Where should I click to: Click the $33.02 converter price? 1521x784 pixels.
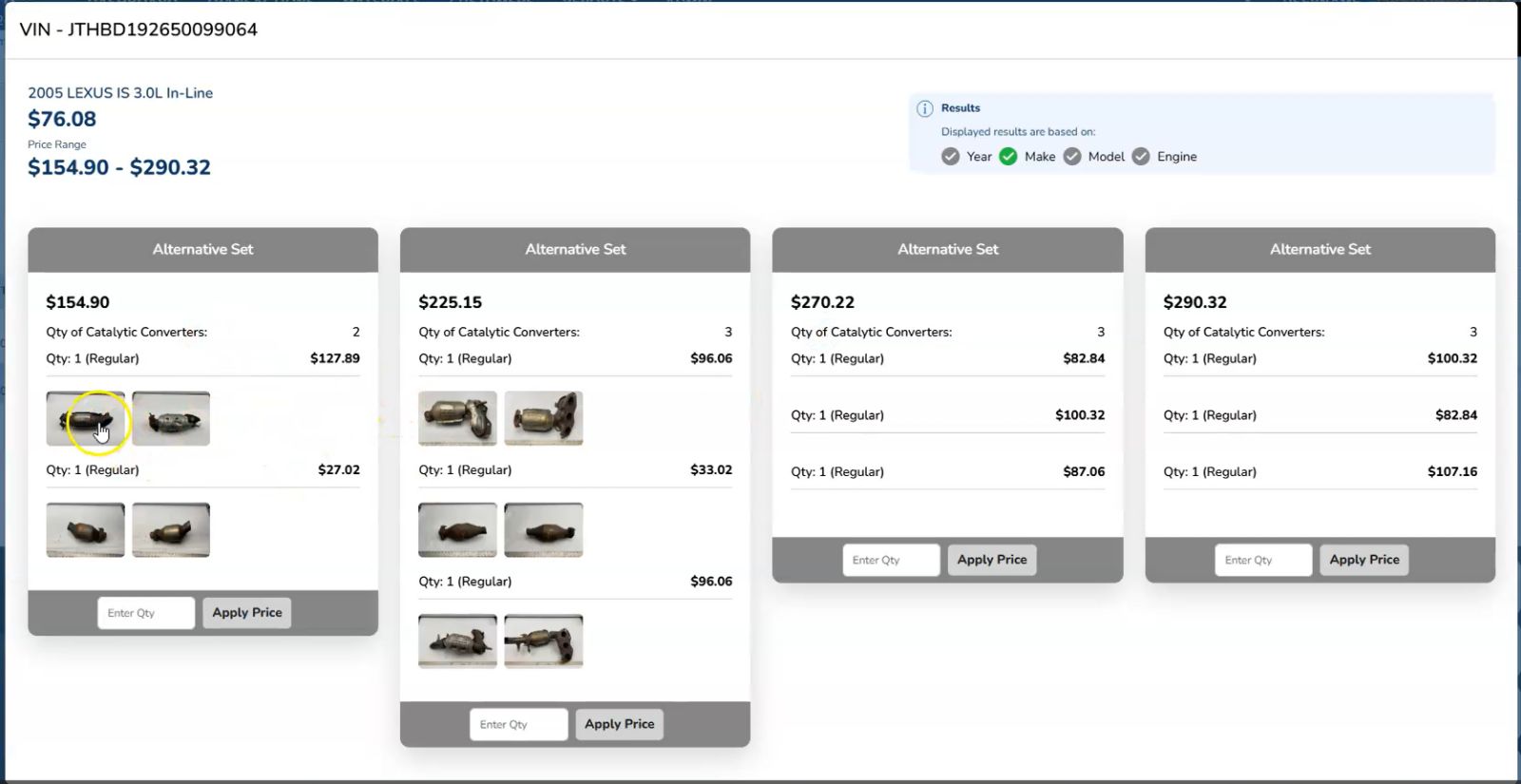(x=712, y=469)
